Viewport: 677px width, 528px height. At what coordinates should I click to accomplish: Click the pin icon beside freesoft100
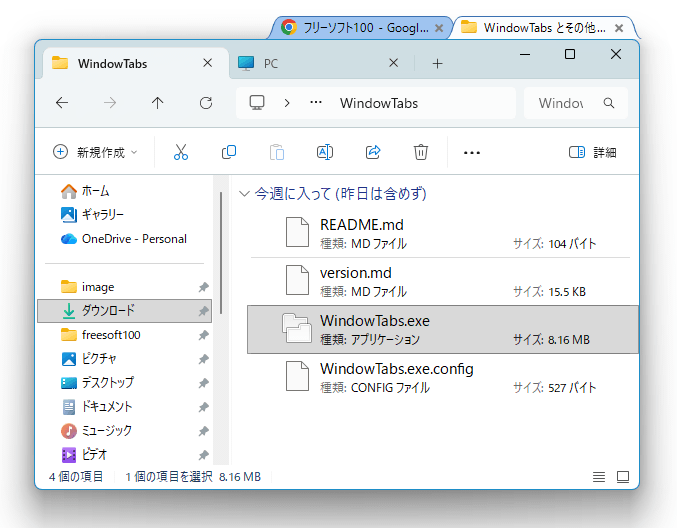tap(203, 335)
